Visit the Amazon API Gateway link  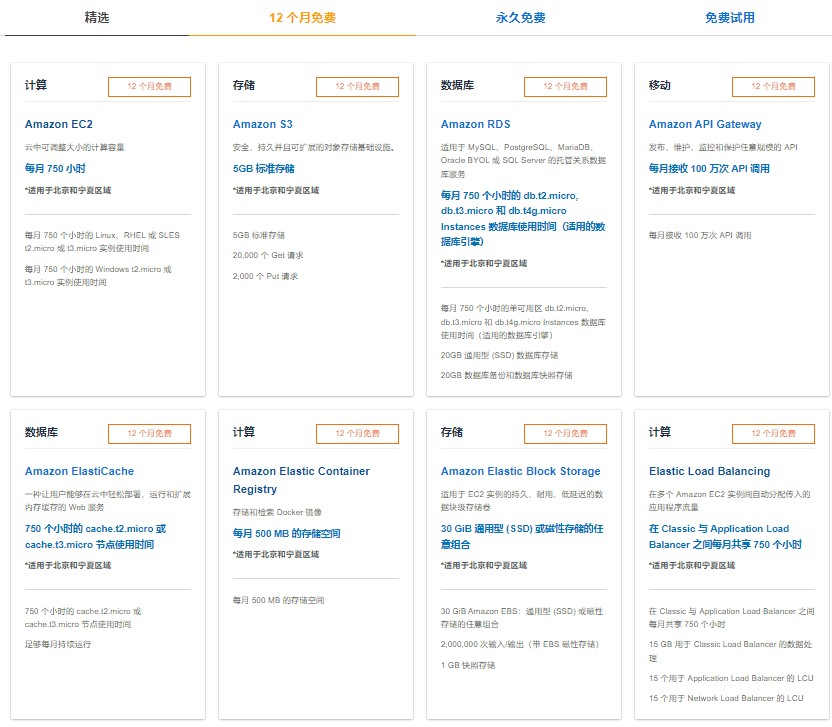click(x=705, y=124)
